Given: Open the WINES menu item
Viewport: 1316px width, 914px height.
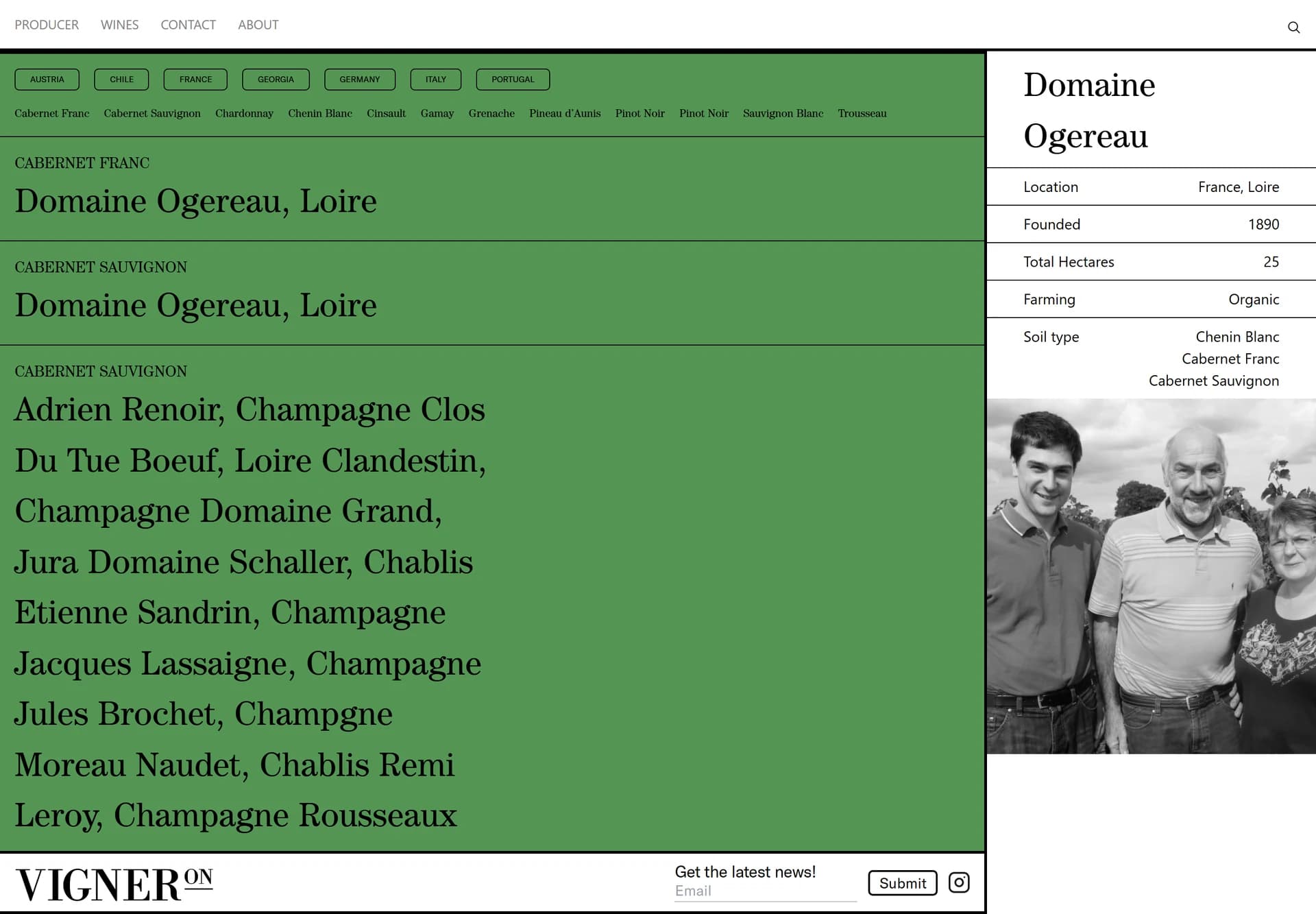Looking at the screenshot, I should (x=119, y=25).
